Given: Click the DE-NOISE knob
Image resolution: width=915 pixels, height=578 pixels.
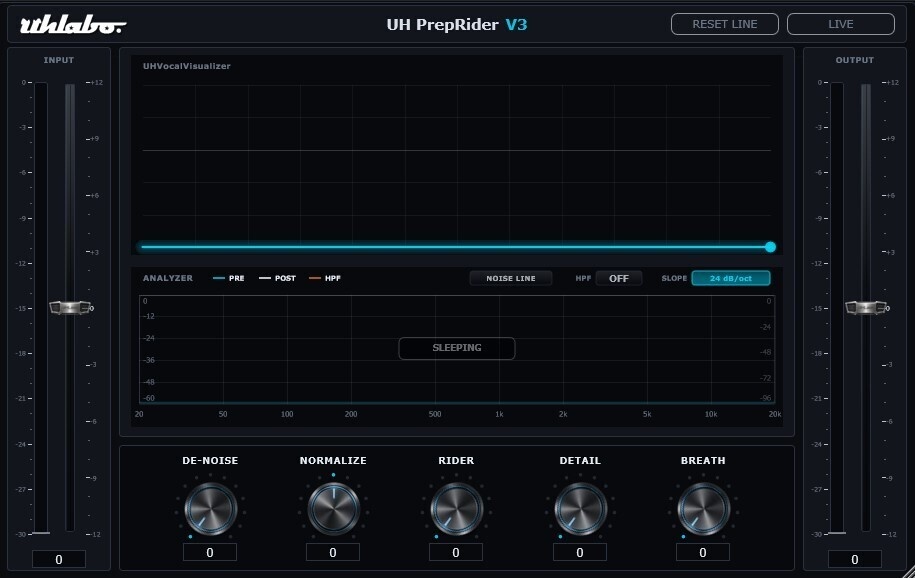Looking at the screenshot, I should point(210,509).
